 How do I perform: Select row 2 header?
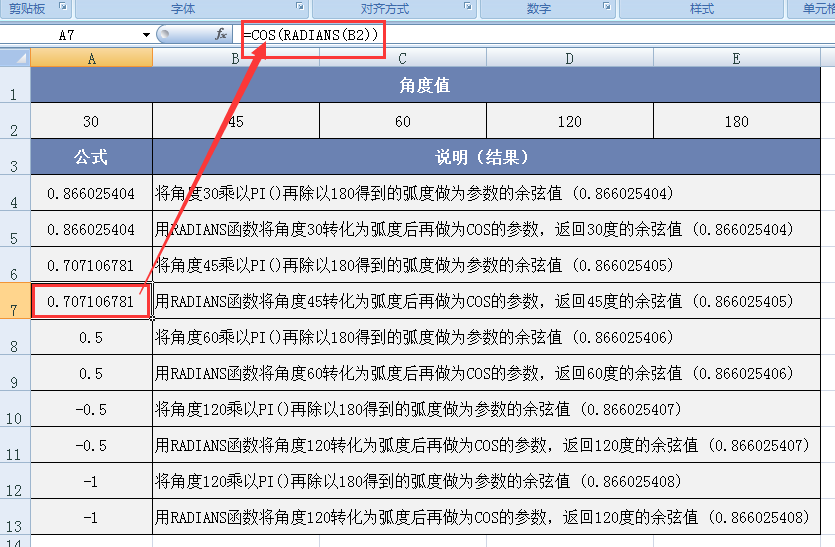tap(15, 121)
